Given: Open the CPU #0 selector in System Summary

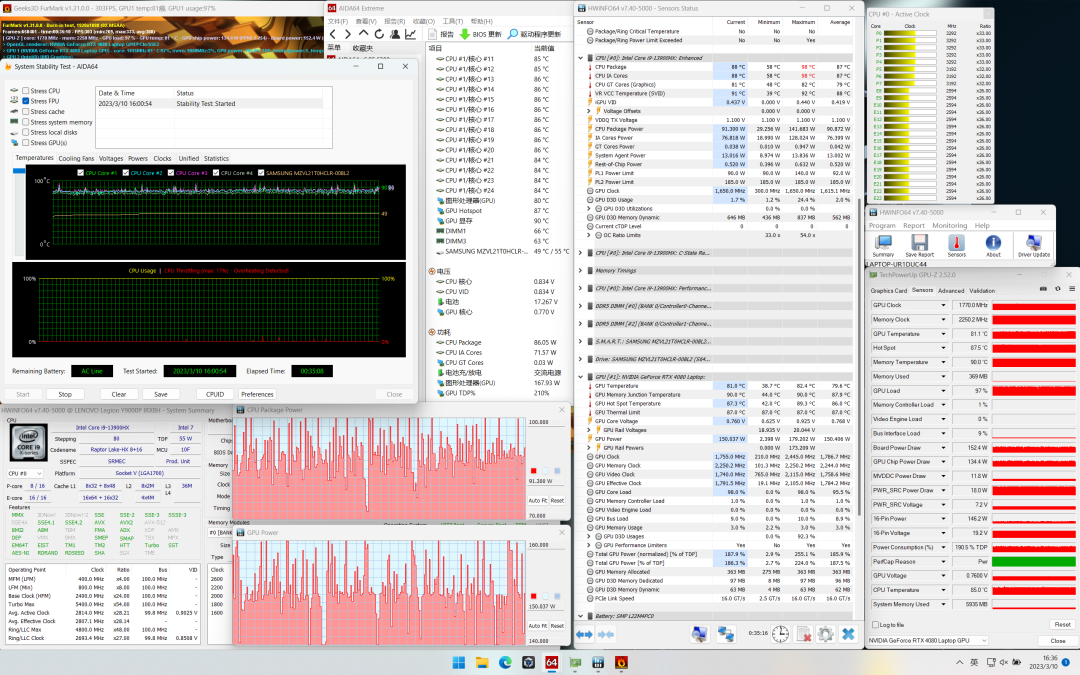Looking at the screenshot, I should pos(25,473).
